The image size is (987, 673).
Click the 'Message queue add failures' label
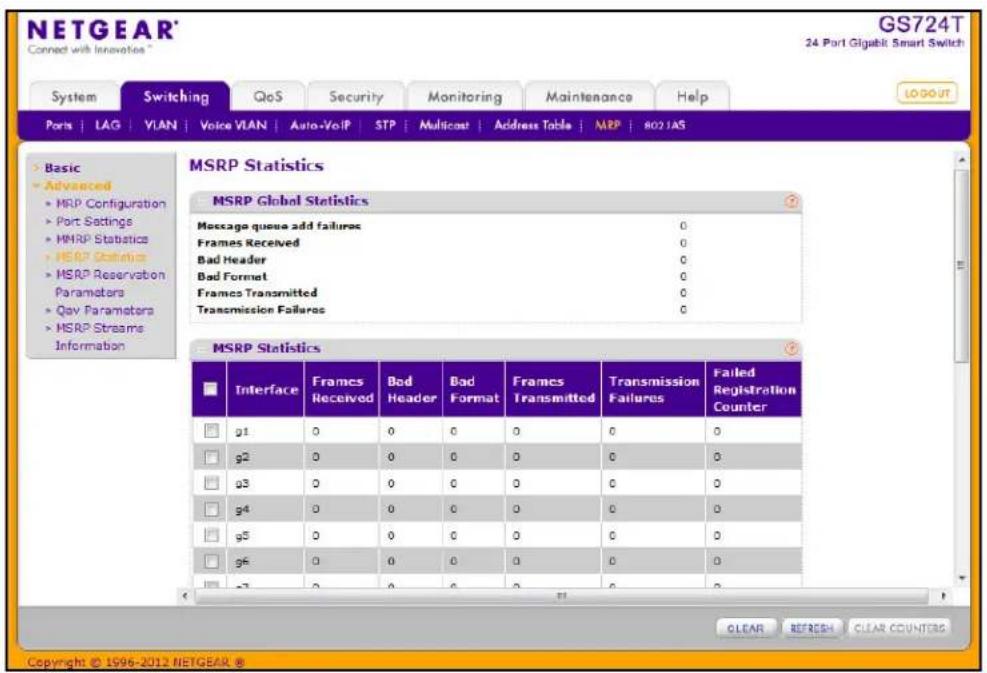(x=279, y=226)
